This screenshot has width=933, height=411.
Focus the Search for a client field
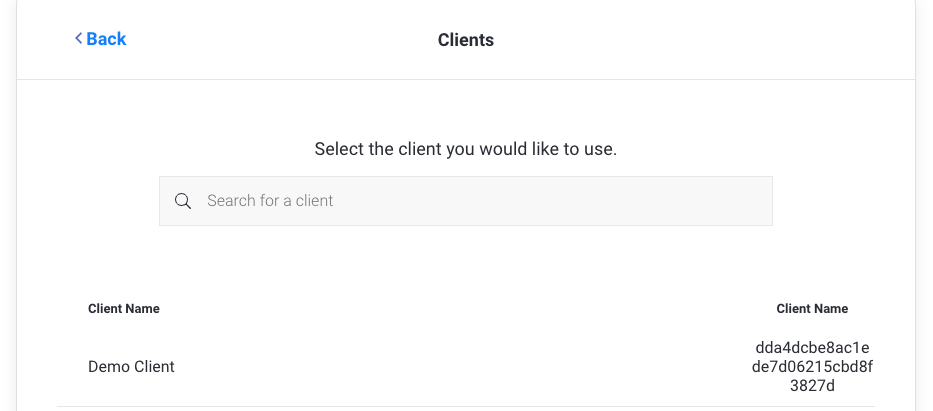tap(465, 201)
